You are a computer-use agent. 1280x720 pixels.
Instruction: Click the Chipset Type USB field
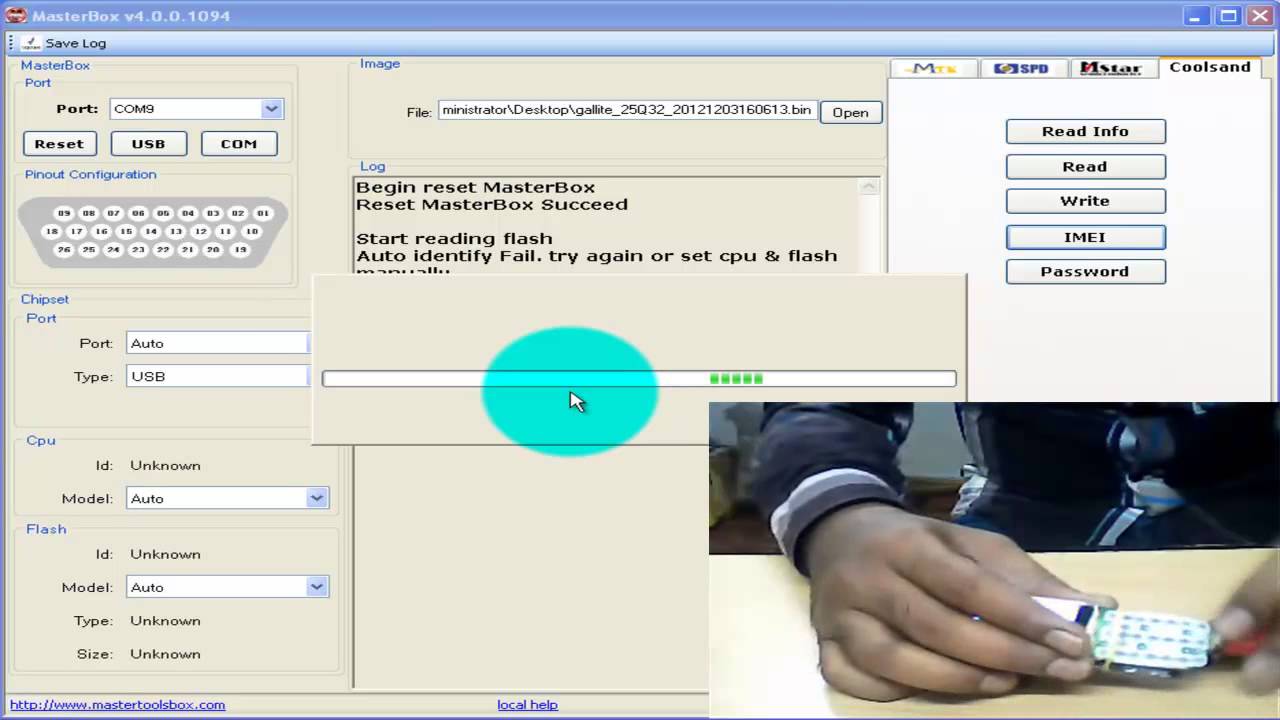click(218, 376)
